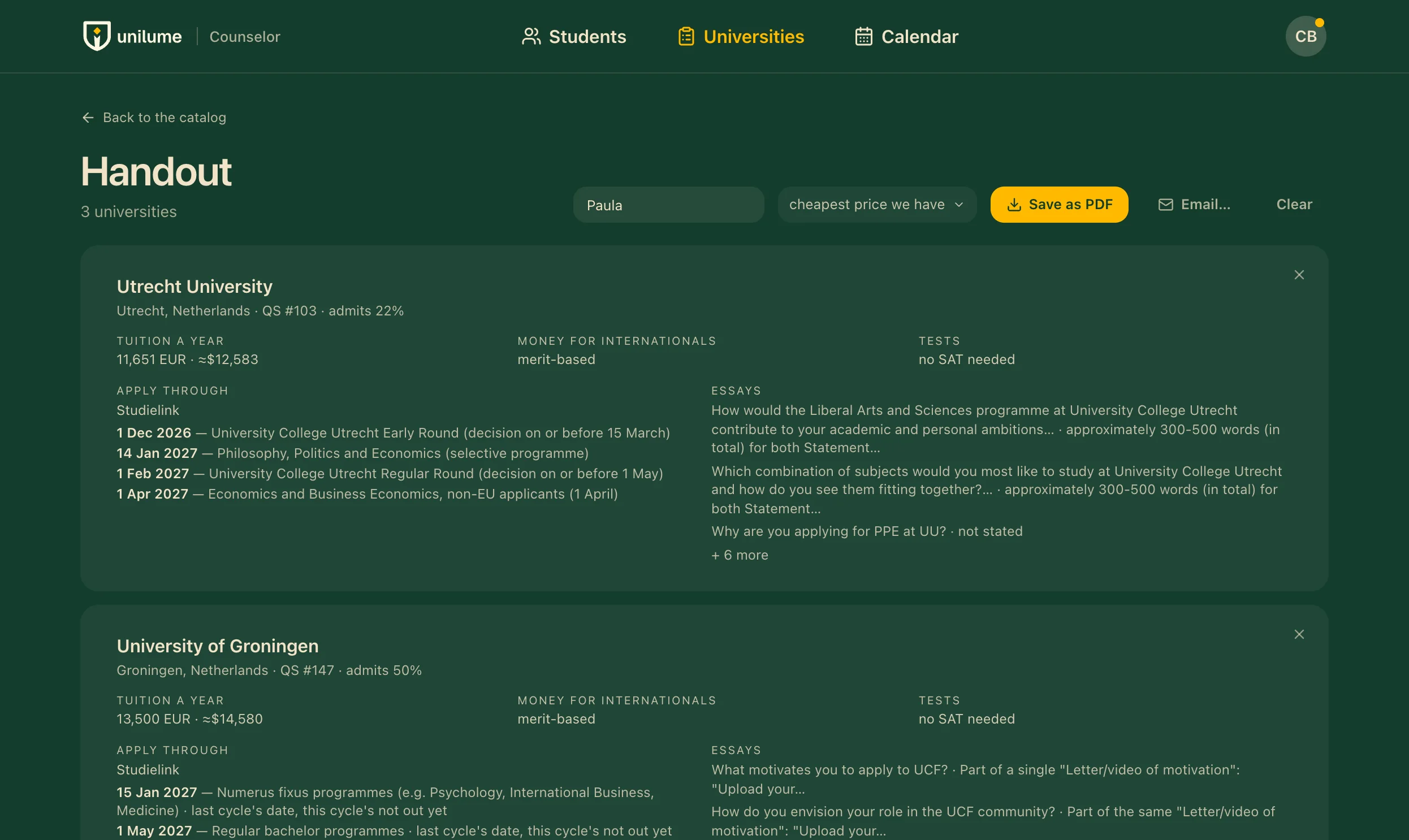
Task: Click the 14 Jan 2027 deadline row
Action: pos(352,453)
